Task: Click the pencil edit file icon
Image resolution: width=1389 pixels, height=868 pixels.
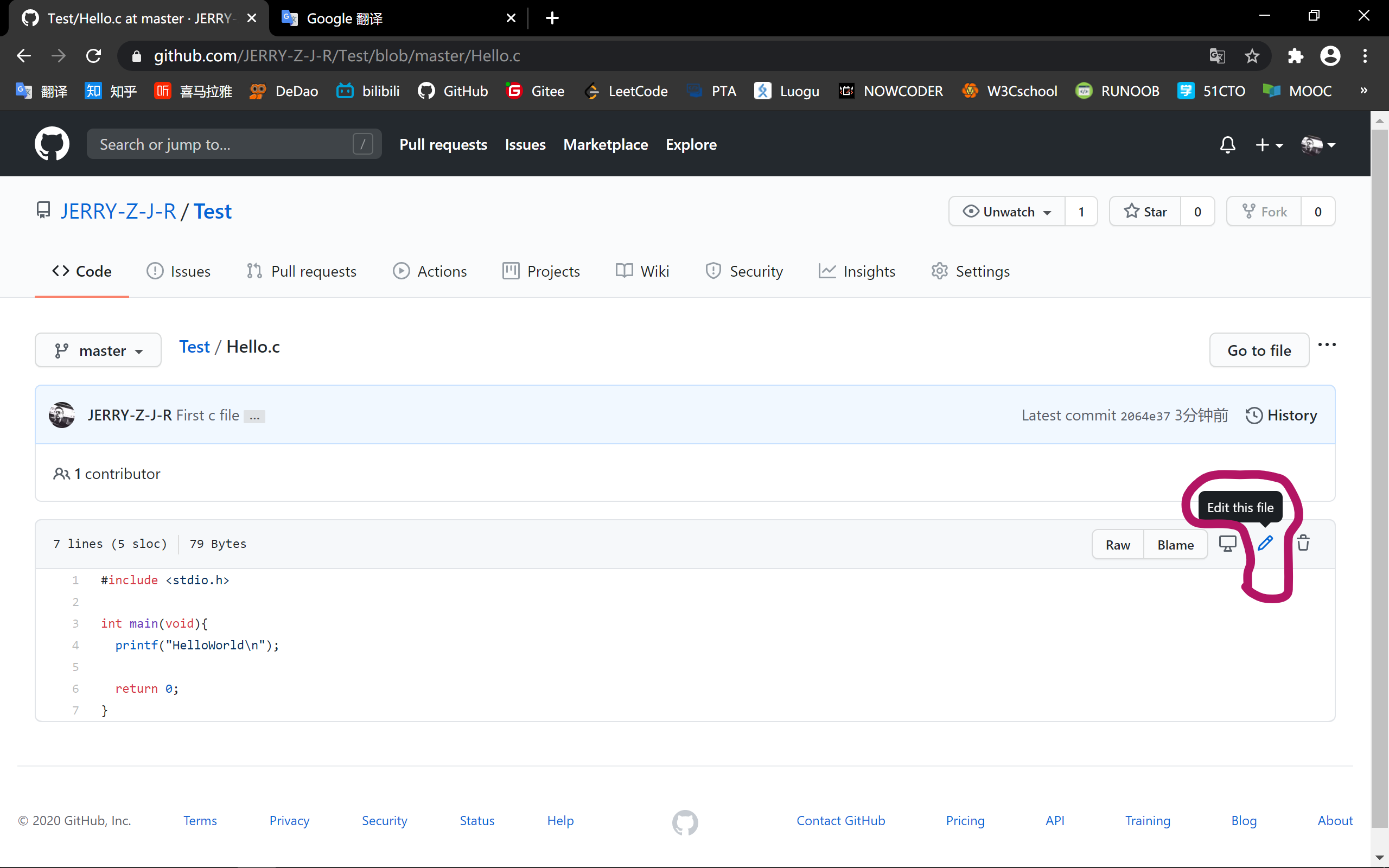Action: 1265,543
